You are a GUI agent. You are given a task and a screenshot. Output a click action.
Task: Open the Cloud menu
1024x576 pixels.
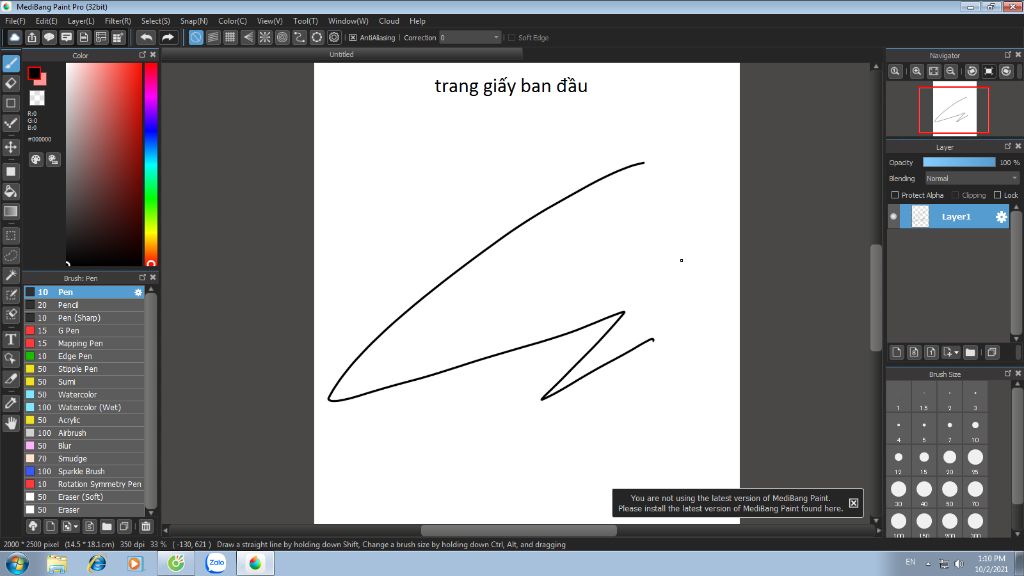click(x=389, y=21)
